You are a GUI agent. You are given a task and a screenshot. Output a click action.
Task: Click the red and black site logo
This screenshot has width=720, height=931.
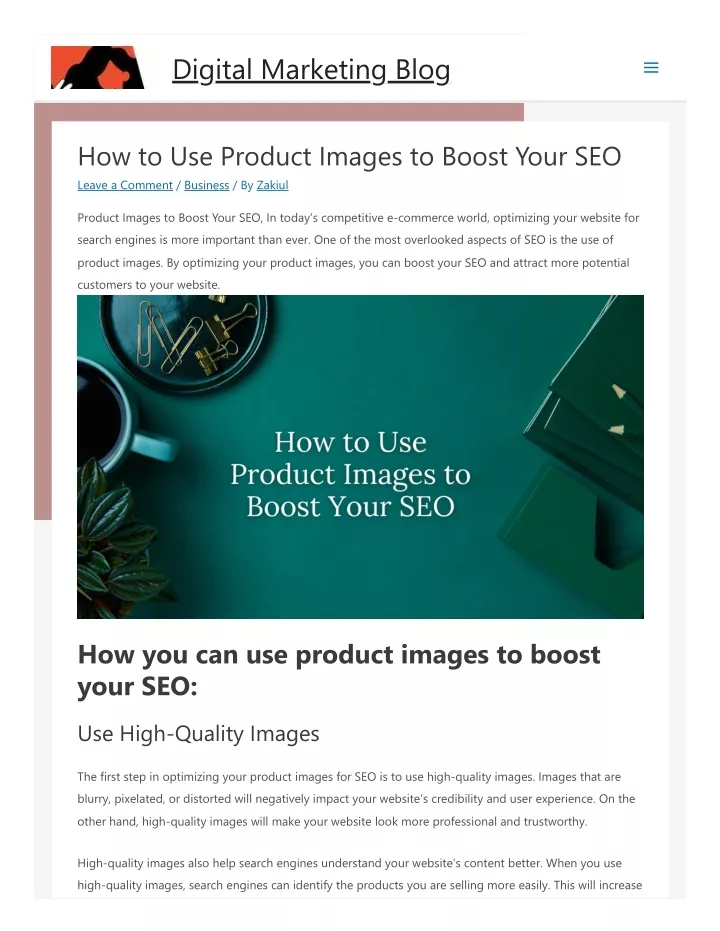coord(97,68)
